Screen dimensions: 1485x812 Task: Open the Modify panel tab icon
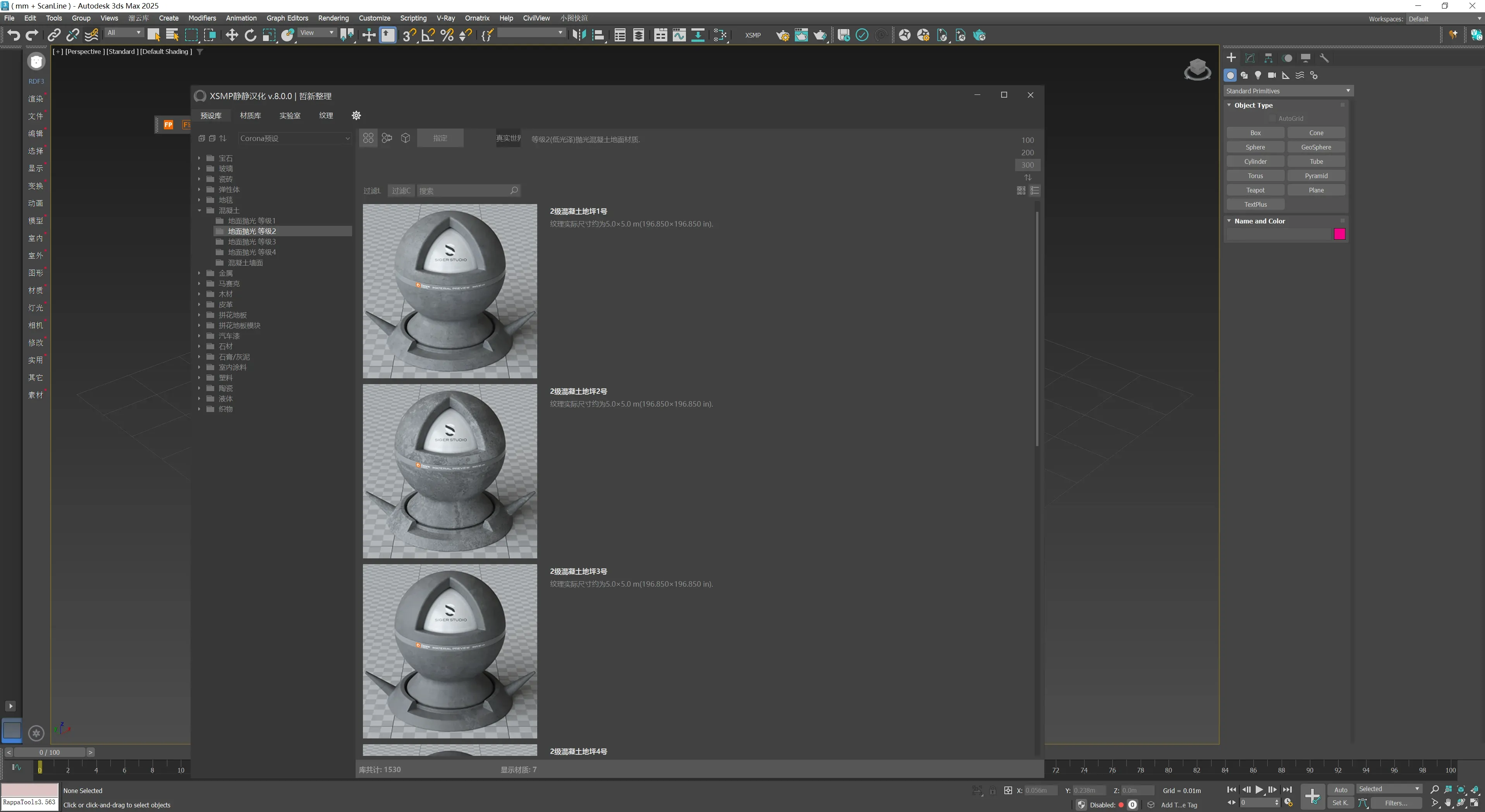tap(1250, 58)
